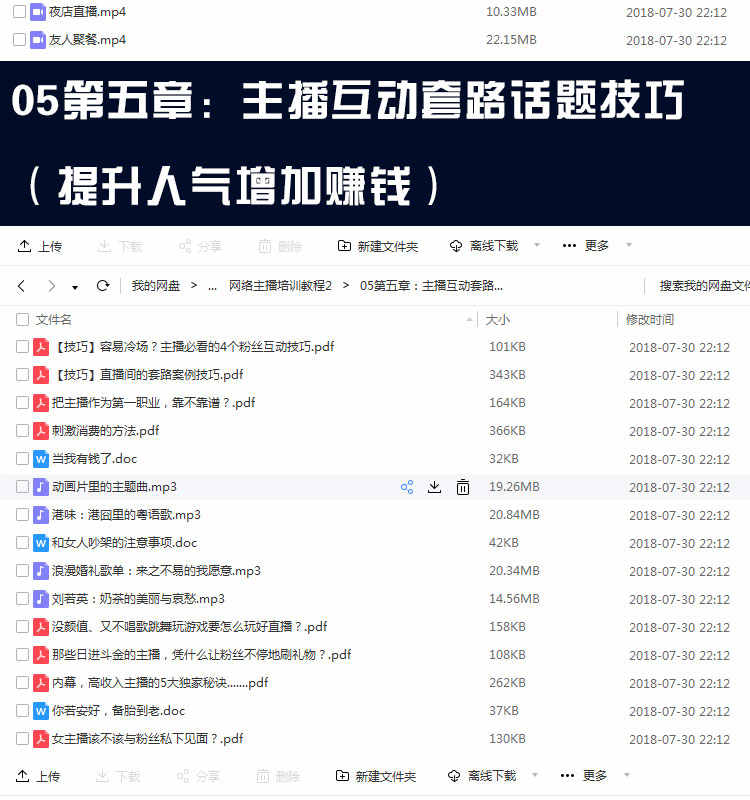
Task: Click 上传 in bottom toolbar
Action: (x=38, y=777)
